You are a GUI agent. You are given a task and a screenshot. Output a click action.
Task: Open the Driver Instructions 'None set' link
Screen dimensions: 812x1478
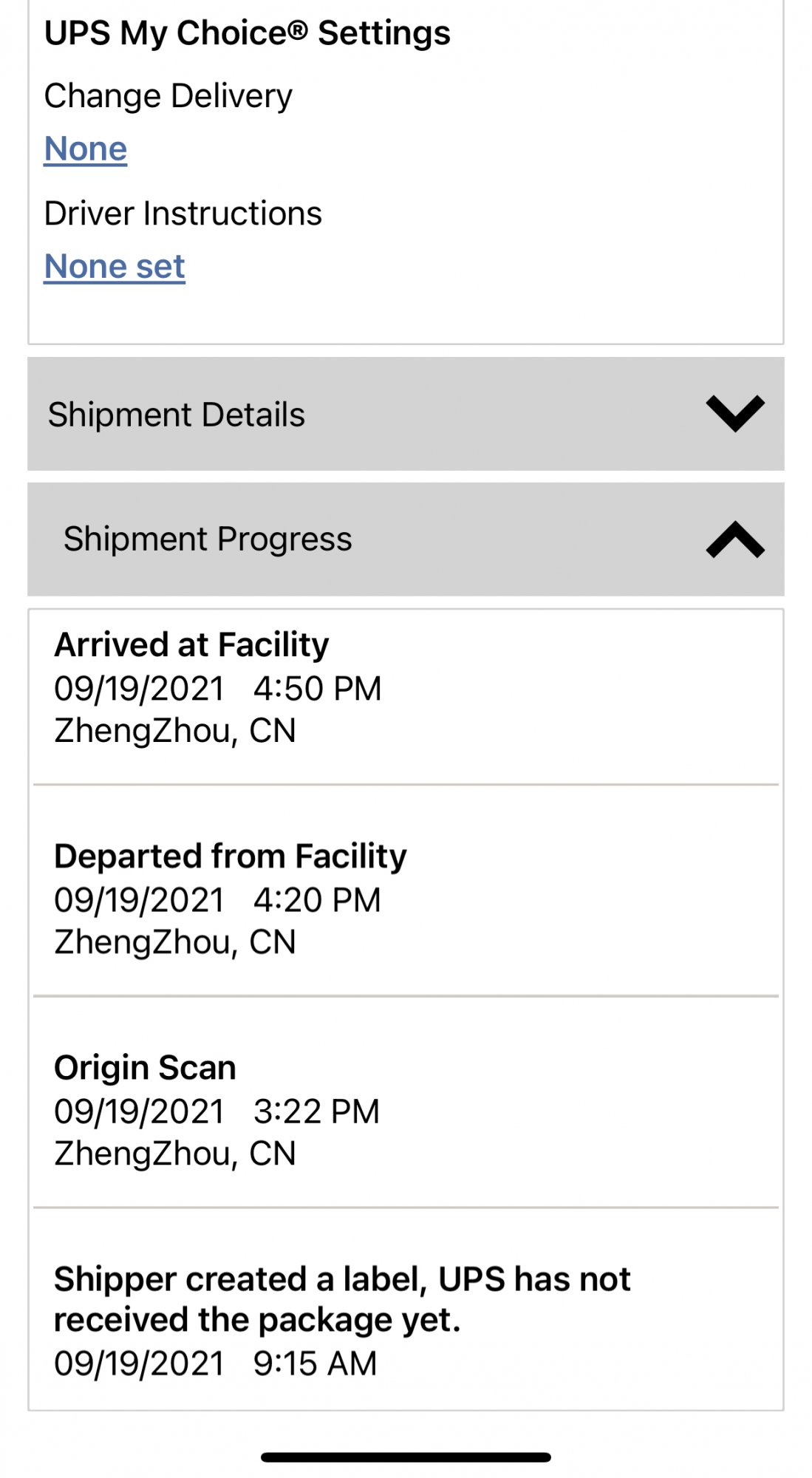click(115, 267)
